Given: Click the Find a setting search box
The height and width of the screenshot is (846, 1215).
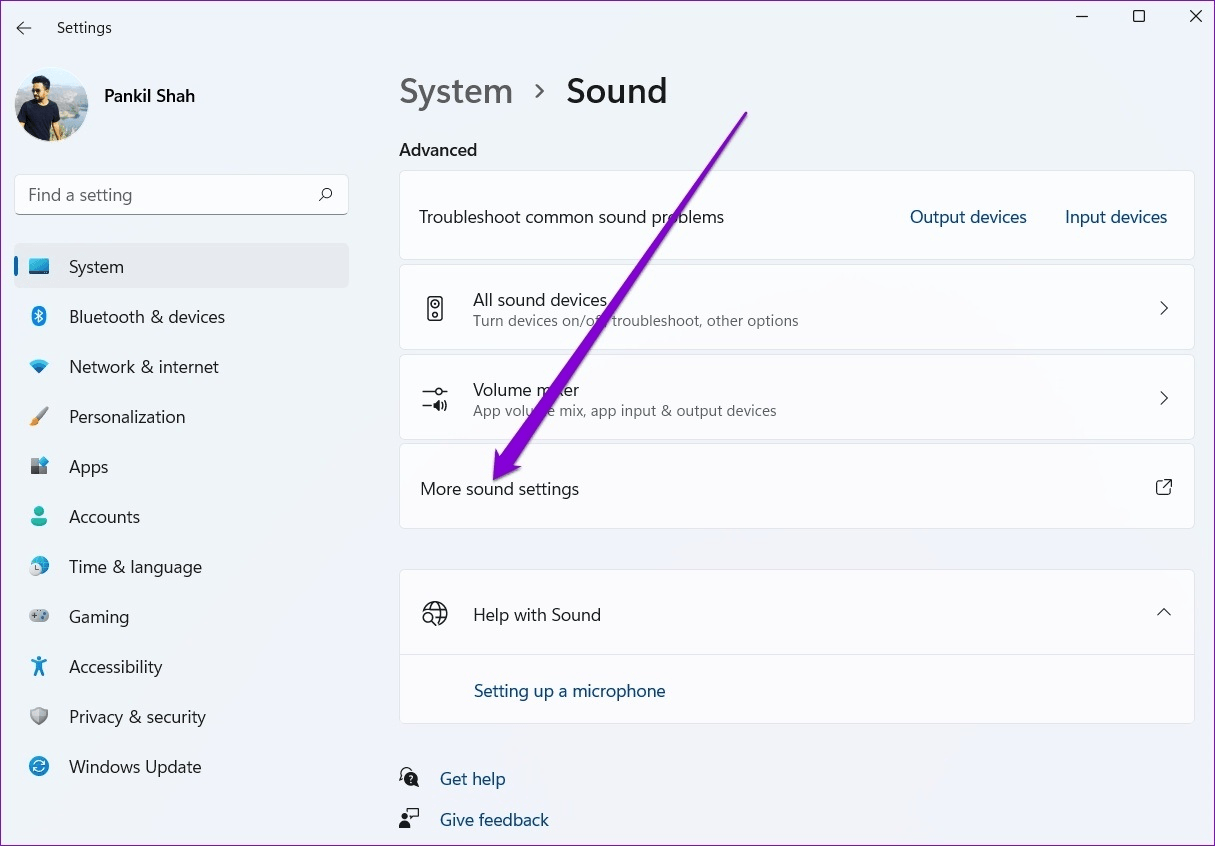Looking at the screenshot, I should tap(180, 194).
